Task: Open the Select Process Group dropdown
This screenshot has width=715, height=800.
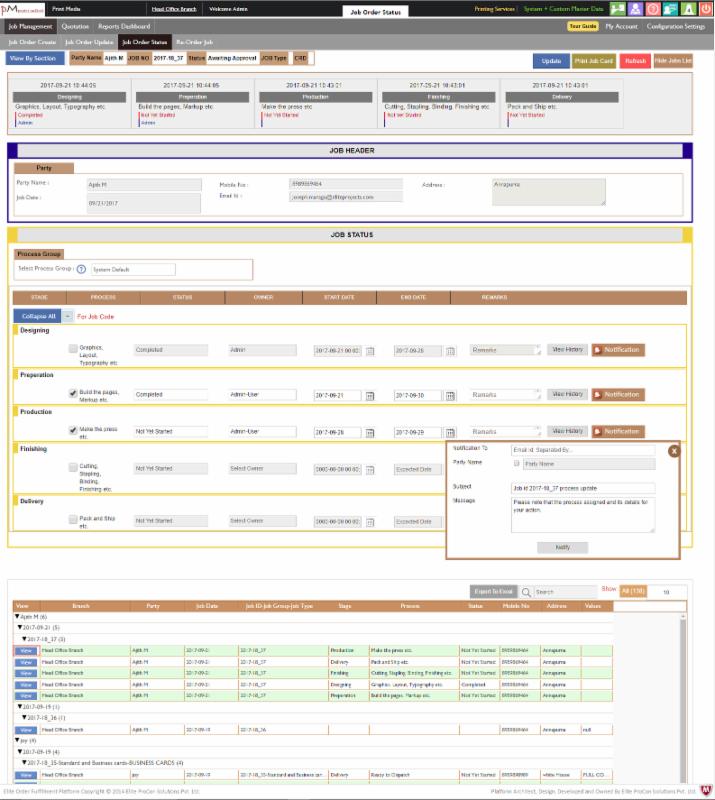Action: (133, 269)
